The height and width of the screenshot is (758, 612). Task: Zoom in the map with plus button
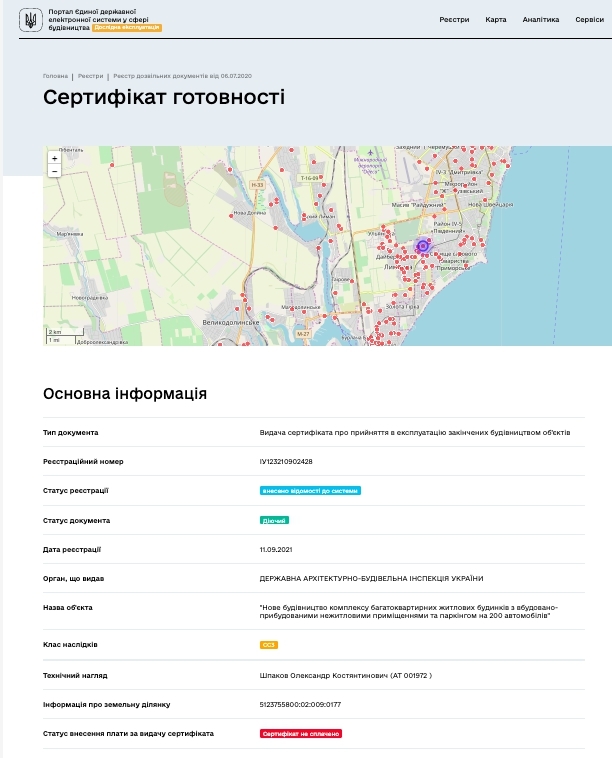coord(55,158)
